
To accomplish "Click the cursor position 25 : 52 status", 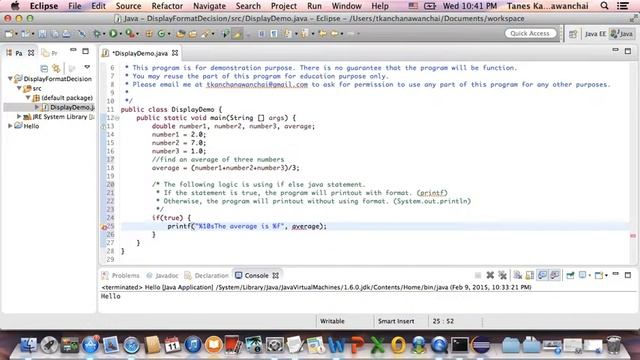I will click(x=443, y=321).
